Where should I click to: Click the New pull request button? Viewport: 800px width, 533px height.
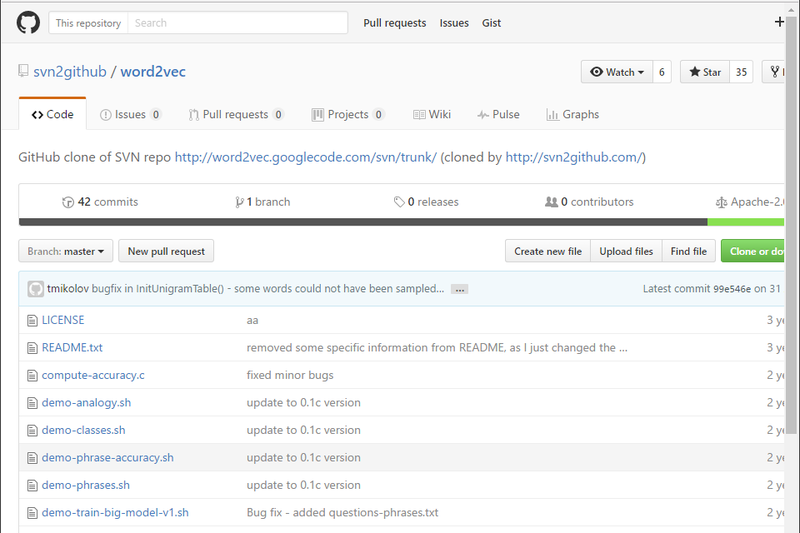click(166, 251)
